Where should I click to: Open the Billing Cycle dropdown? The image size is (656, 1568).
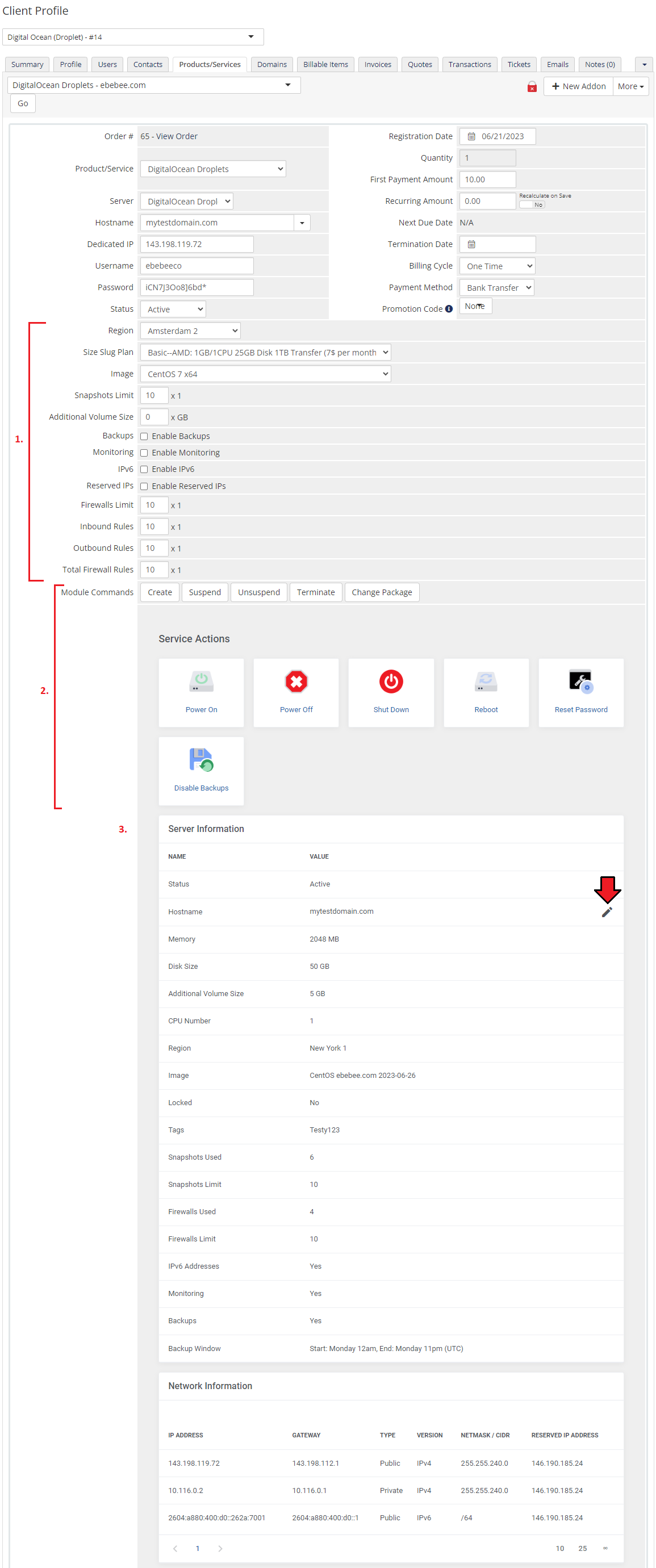(496, 266)
